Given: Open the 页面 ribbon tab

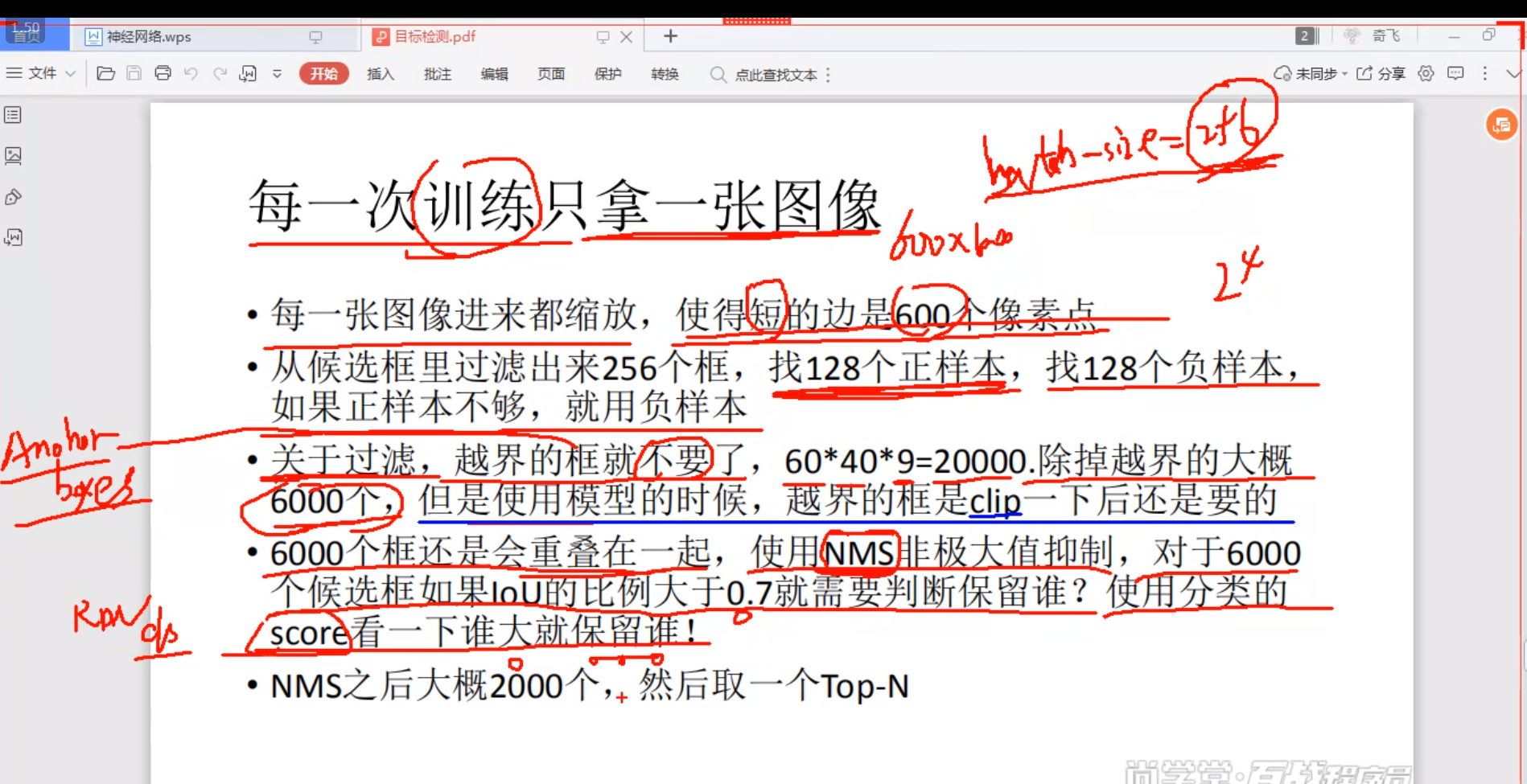Looking at the screenshot, I should (x=551, y=74).
